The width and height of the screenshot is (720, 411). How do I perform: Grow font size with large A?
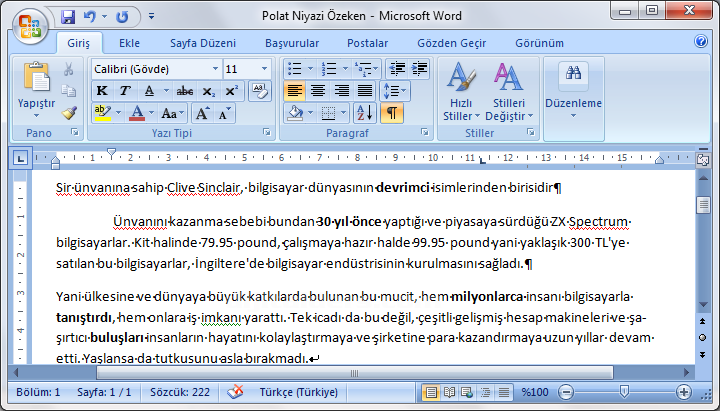click(x=202, y=113)
